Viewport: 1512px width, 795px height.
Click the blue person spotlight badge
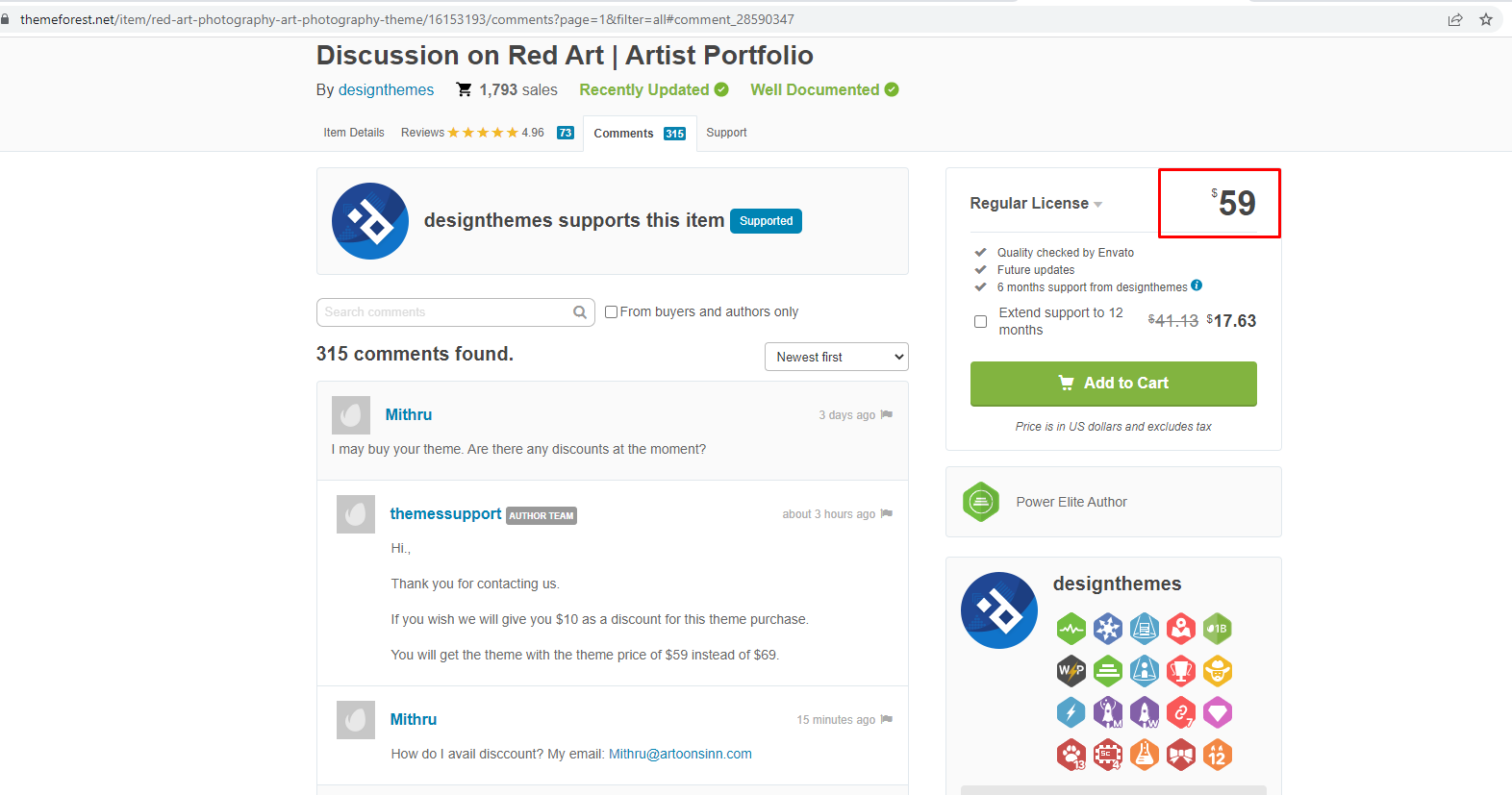click(x=1144, y=670)
